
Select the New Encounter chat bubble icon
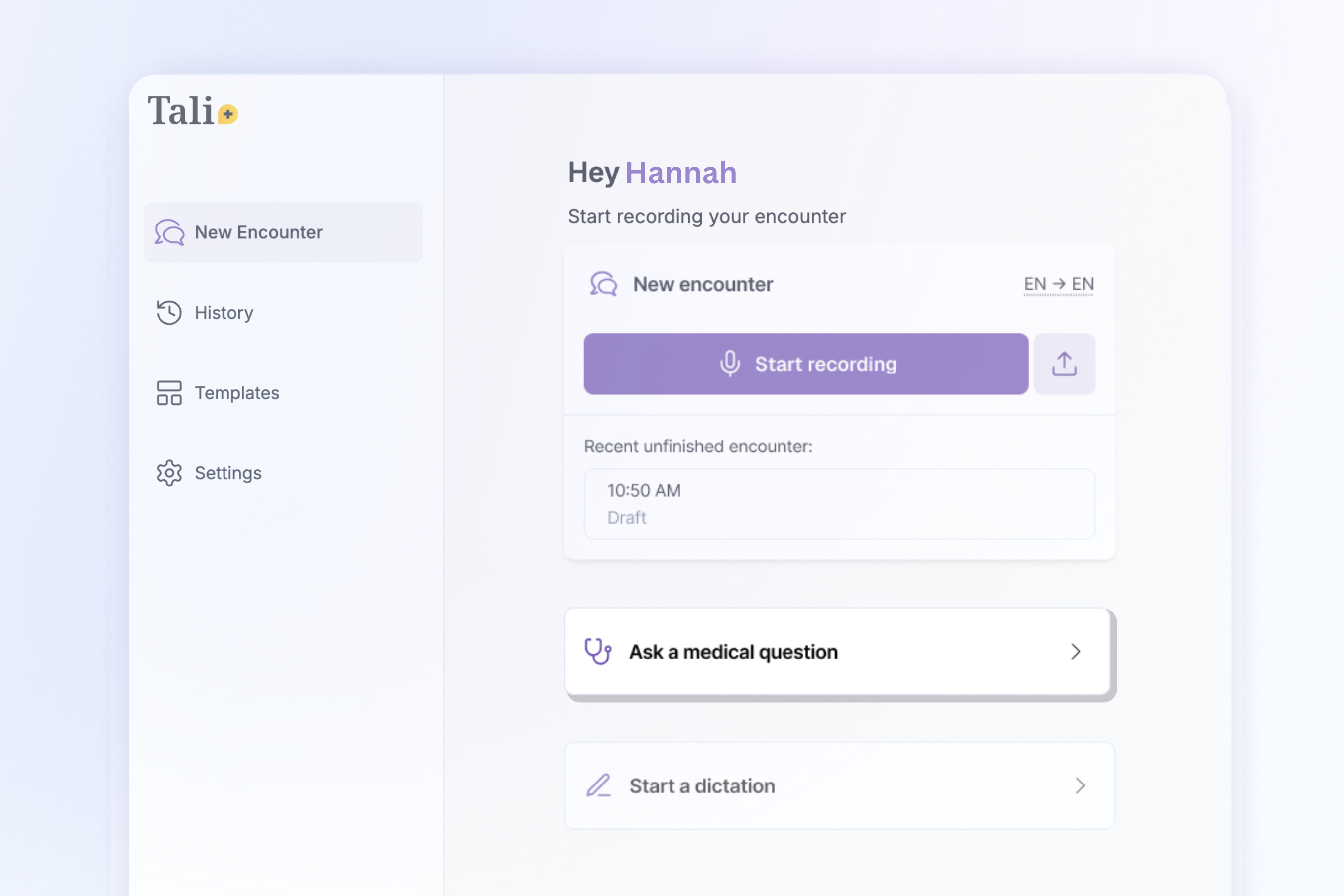[x=169, y=232]
